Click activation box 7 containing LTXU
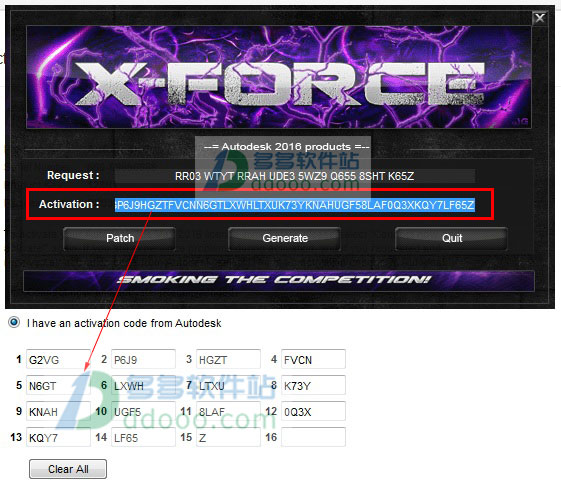 pos(228,385)
